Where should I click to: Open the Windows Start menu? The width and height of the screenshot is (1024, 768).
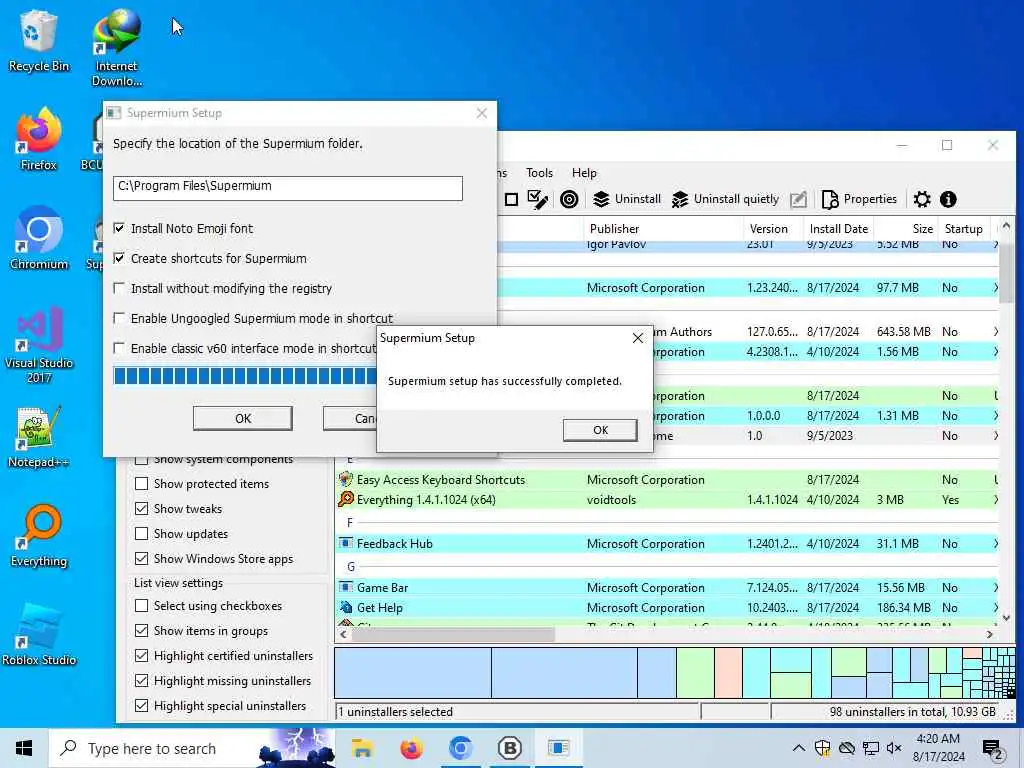(x=24, y=748)
